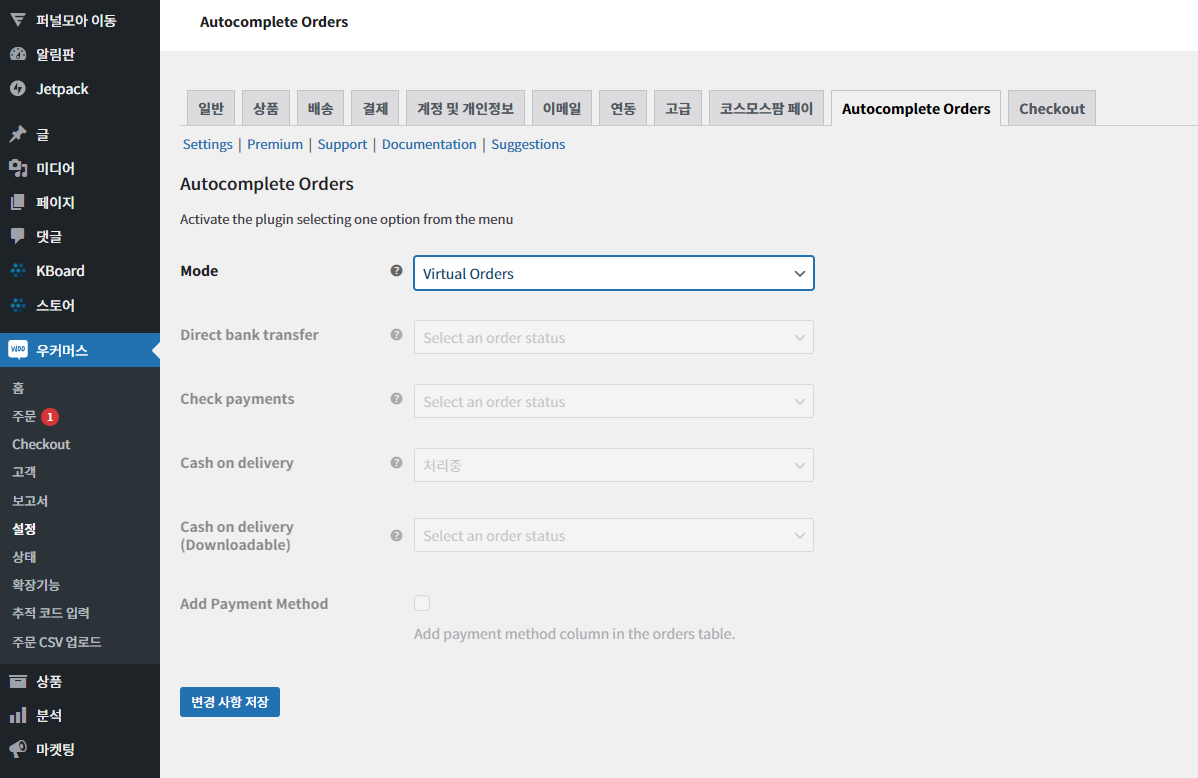1198x778 pixels.
Task: Open the Cash on delivery dropdown showing 처리중
Action: click(614, 465)
